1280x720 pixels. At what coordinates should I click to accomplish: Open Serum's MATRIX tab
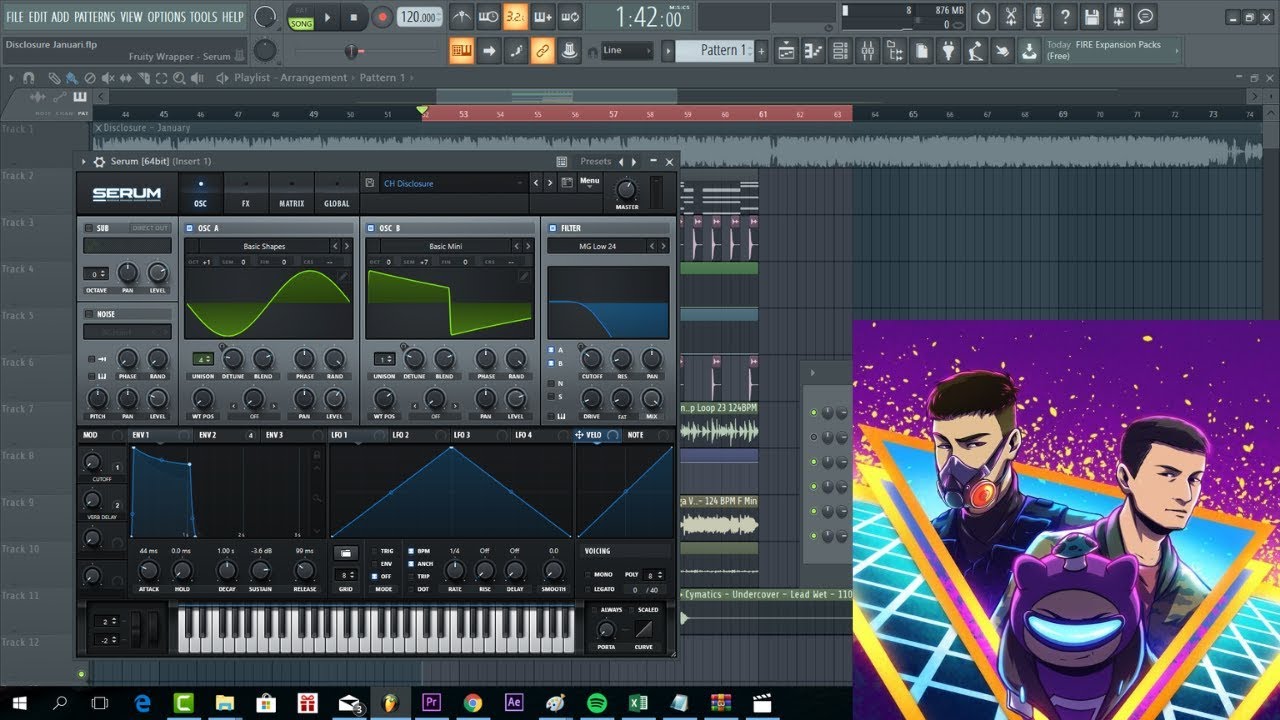[x=292, y=192]
